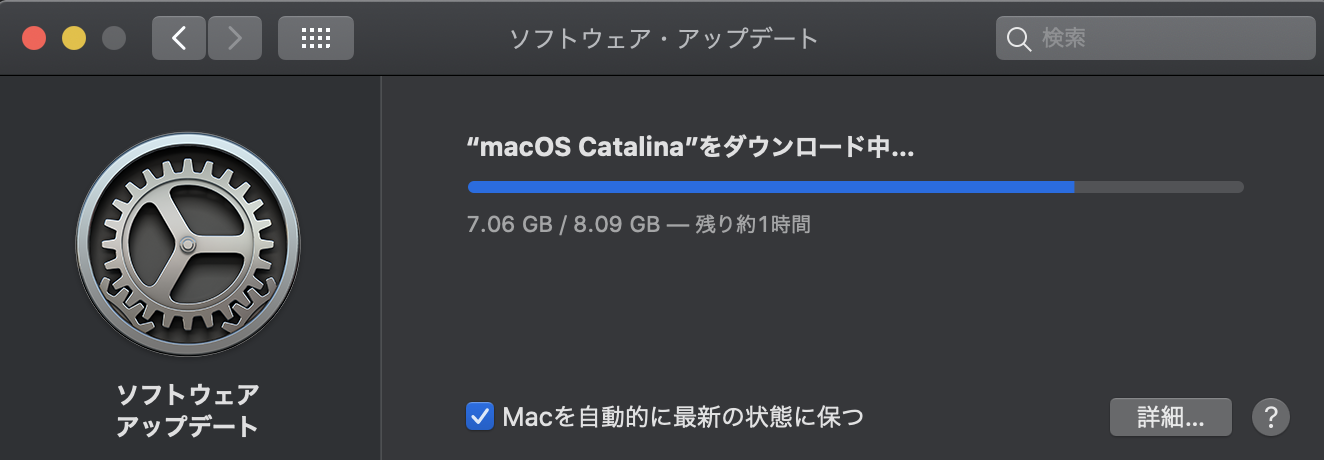Click the gray unfilled end of the progress bar
Viewport: 1324px width, 460px height.
tap(1160, 187)
